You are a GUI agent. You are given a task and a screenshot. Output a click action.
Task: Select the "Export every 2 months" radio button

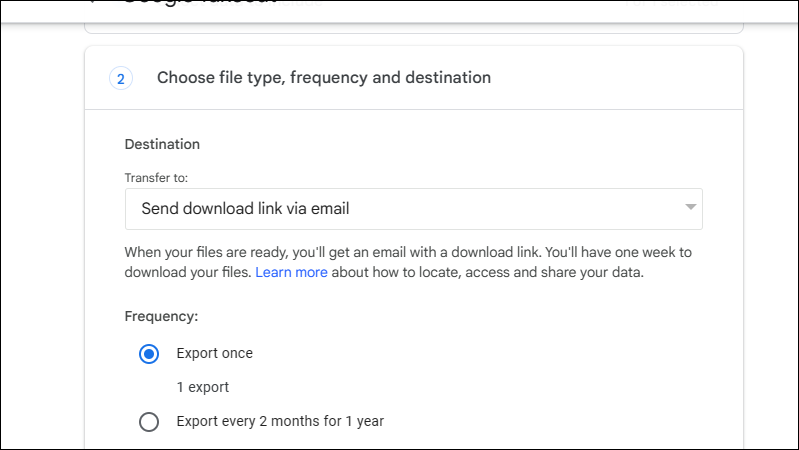(149, 422)
